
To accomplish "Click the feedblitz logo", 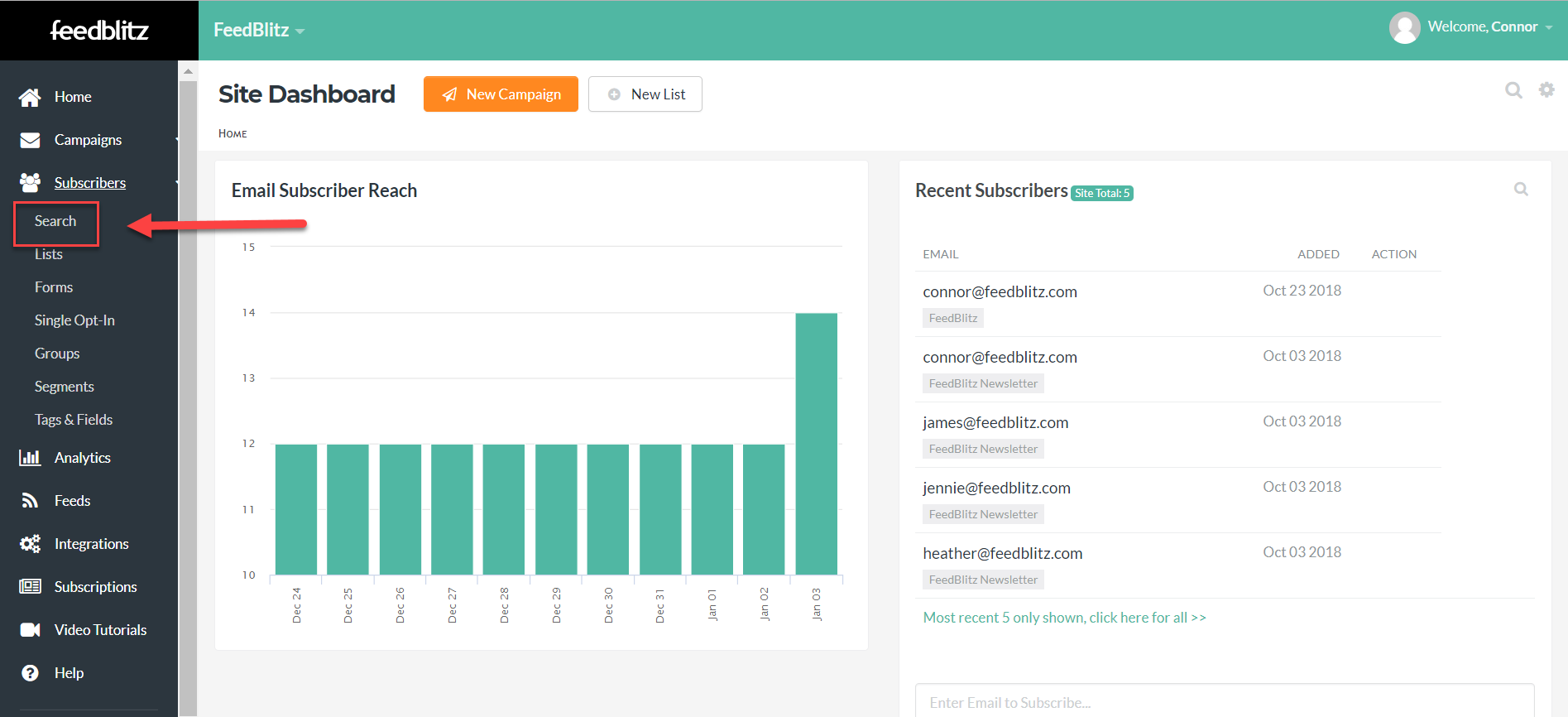I will coord(99,30).
